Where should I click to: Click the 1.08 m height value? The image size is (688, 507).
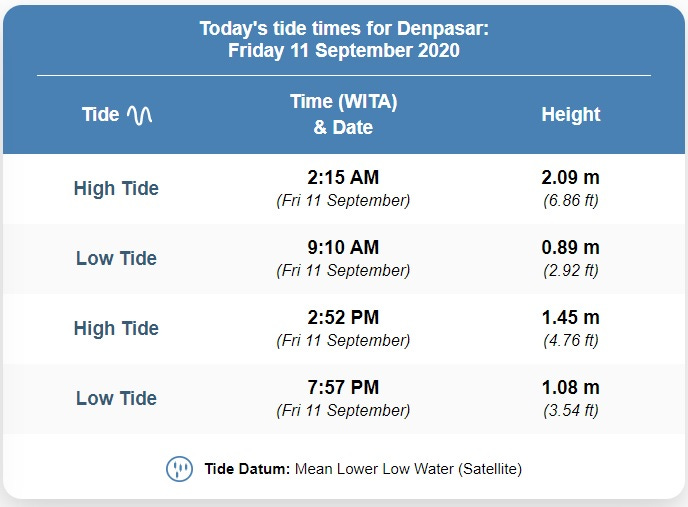[570, 387]
